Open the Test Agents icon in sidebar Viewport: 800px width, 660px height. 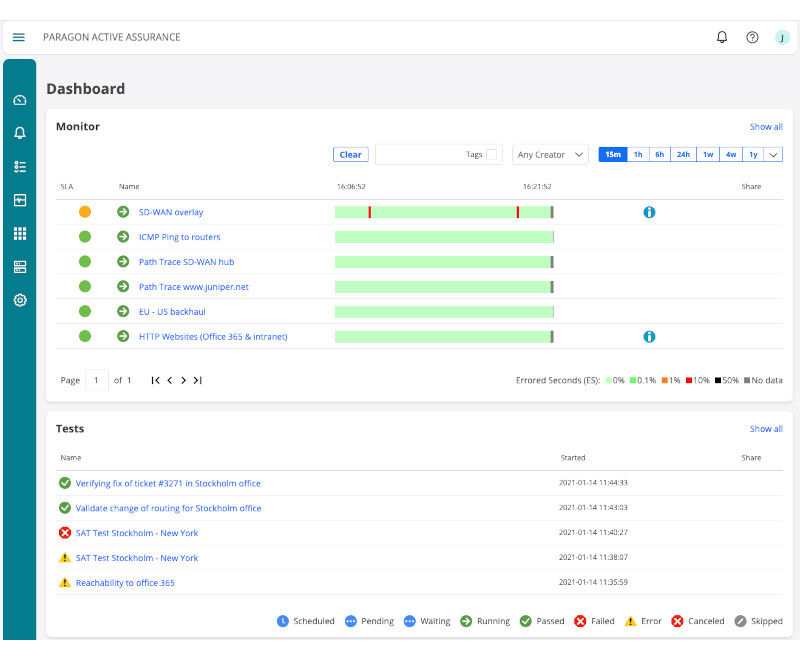20,266
